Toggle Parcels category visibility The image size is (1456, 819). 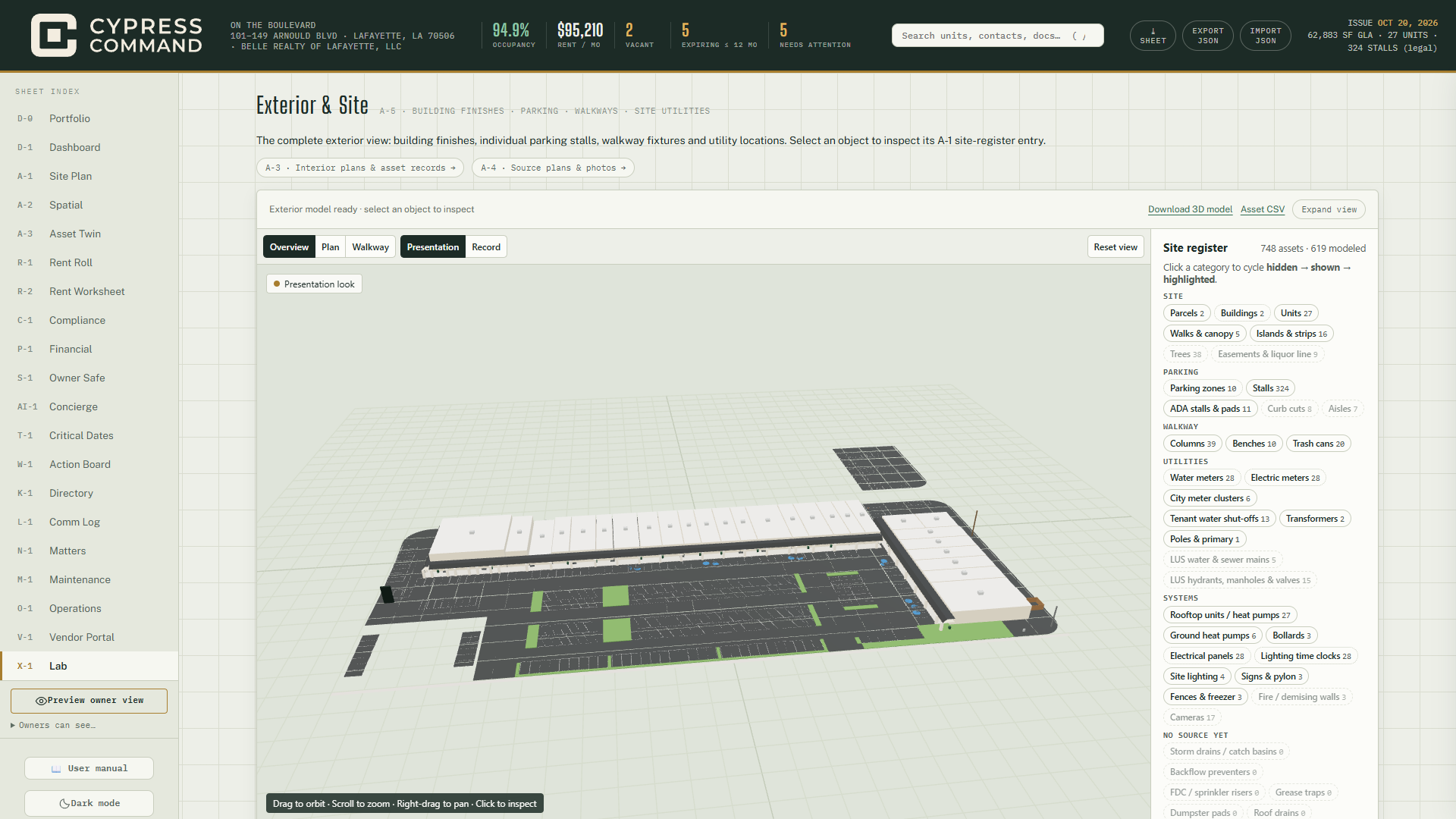click(1186, 313)
